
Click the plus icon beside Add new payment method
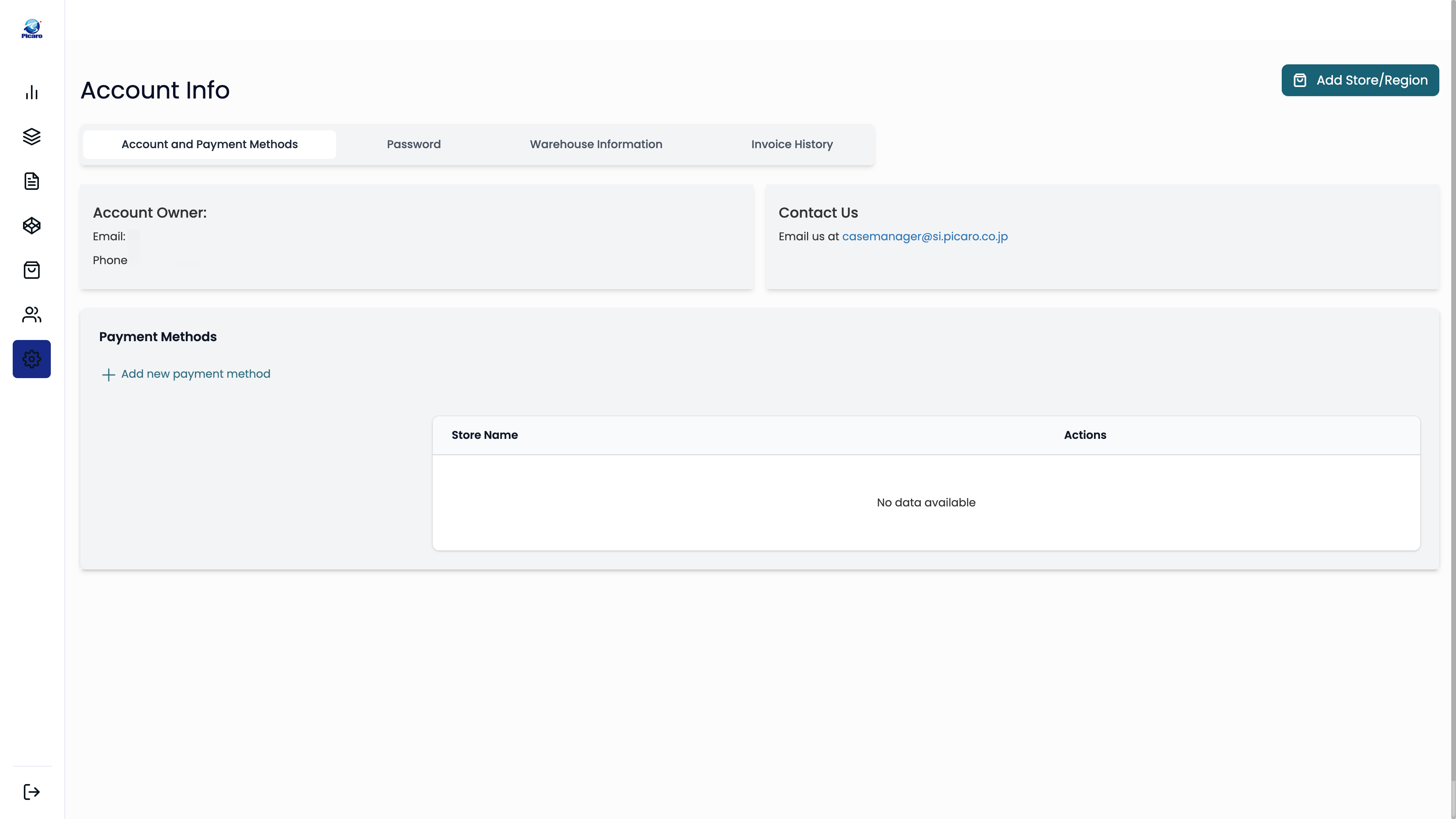(x=108, y=375)
